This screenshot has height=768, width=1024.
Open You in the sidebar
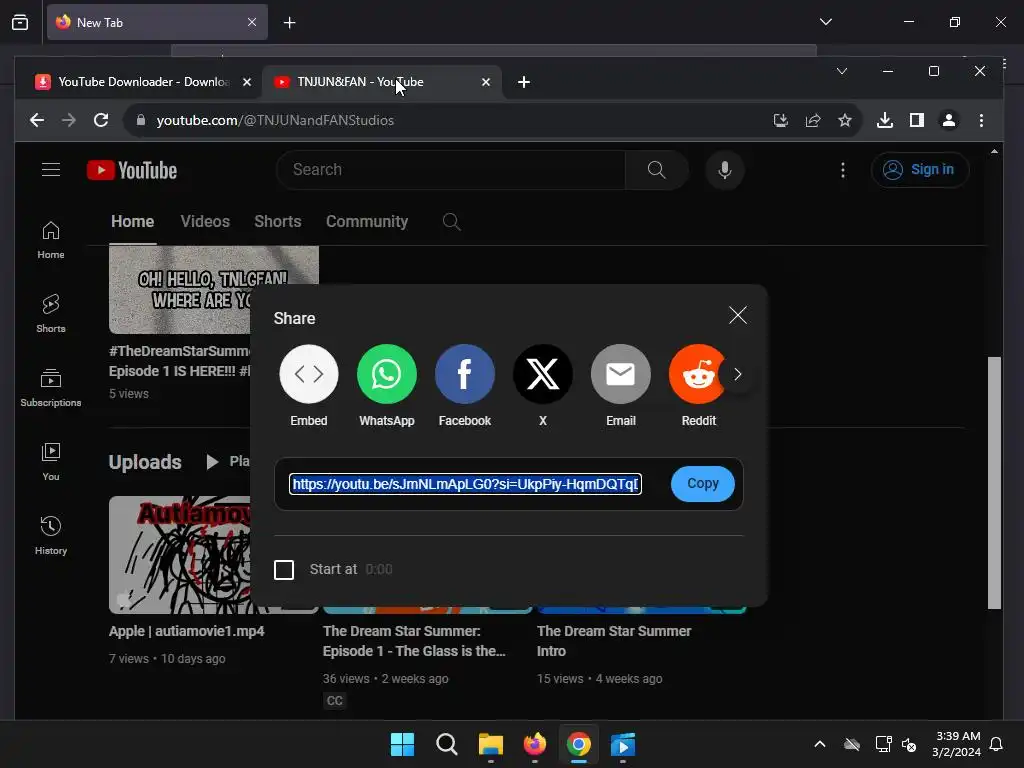pyautogui.click(x=51, y=462)
